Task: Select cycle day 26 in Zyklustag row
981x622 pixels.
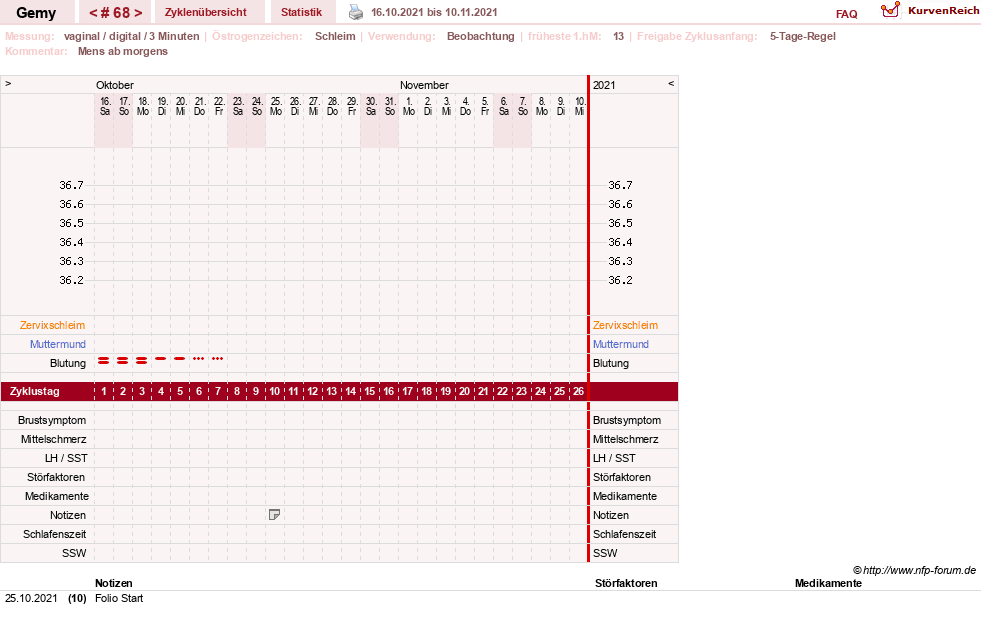Action: coord(578,391)
